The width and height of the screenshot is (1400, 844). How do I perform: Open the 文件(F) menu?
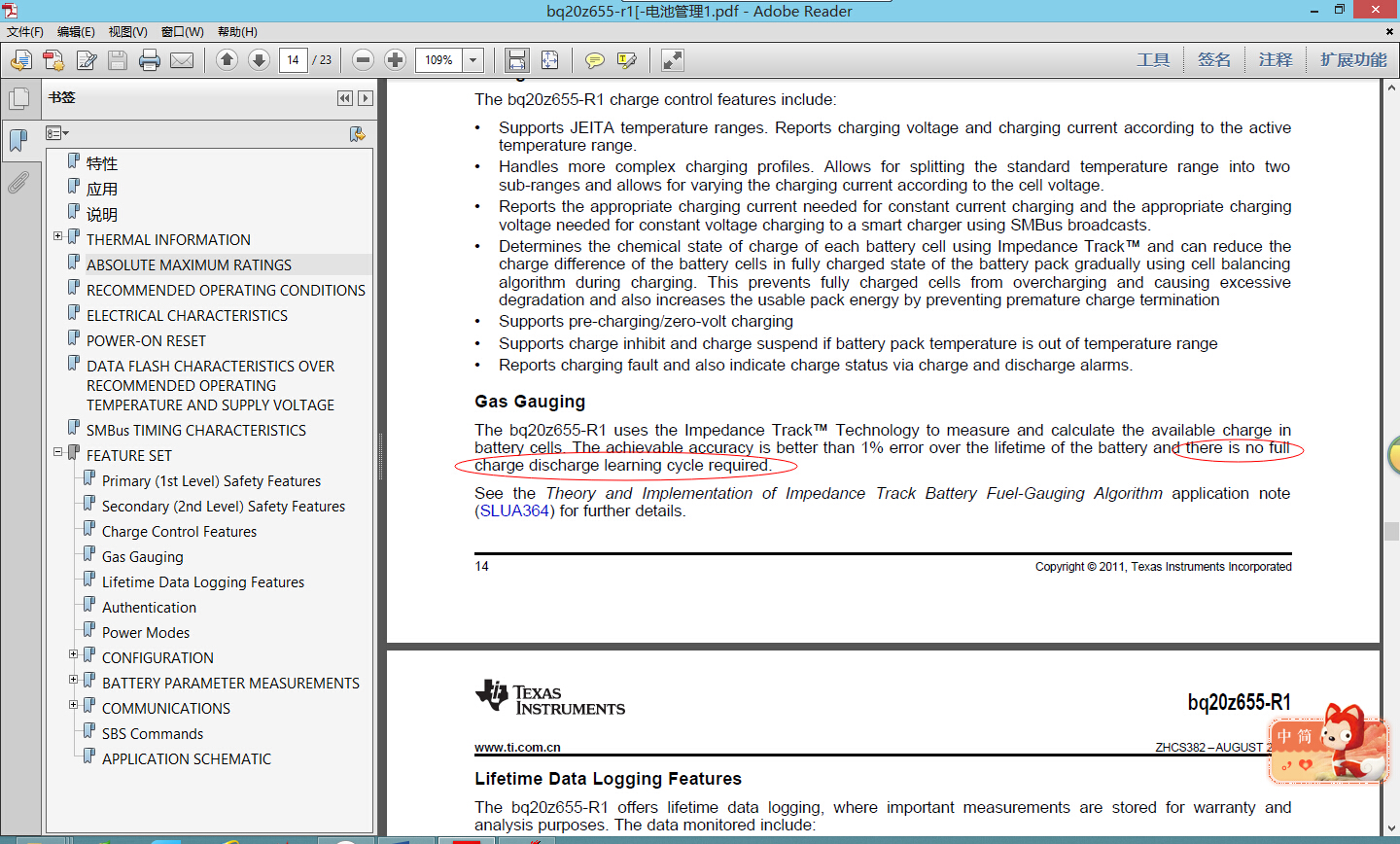click(x=25, y=32)
